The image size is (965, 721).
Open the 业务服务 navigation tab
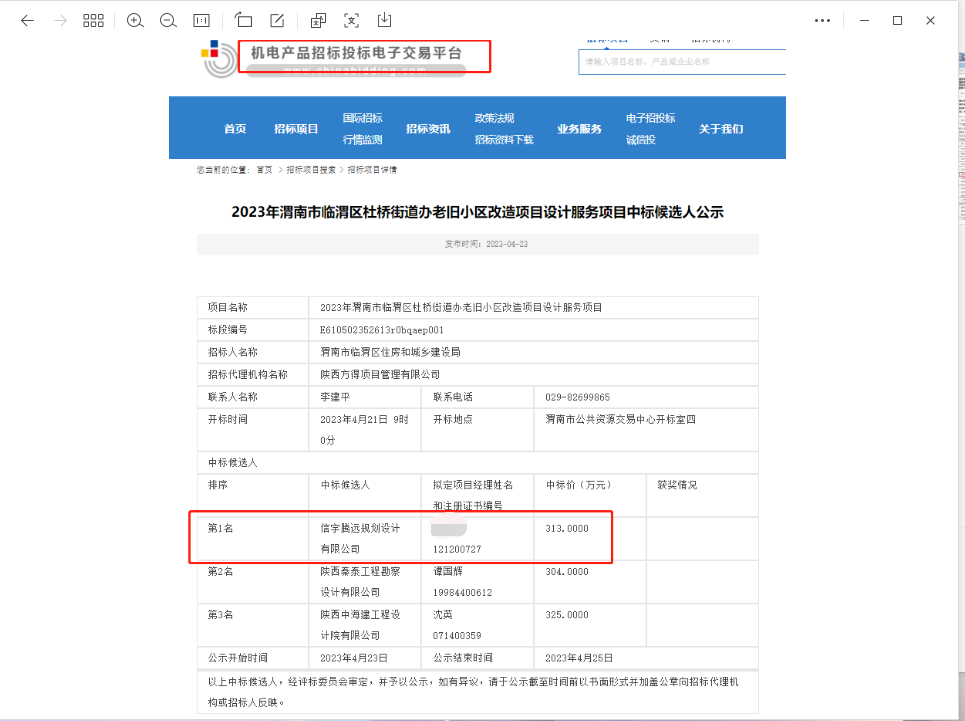coord(581,128)
